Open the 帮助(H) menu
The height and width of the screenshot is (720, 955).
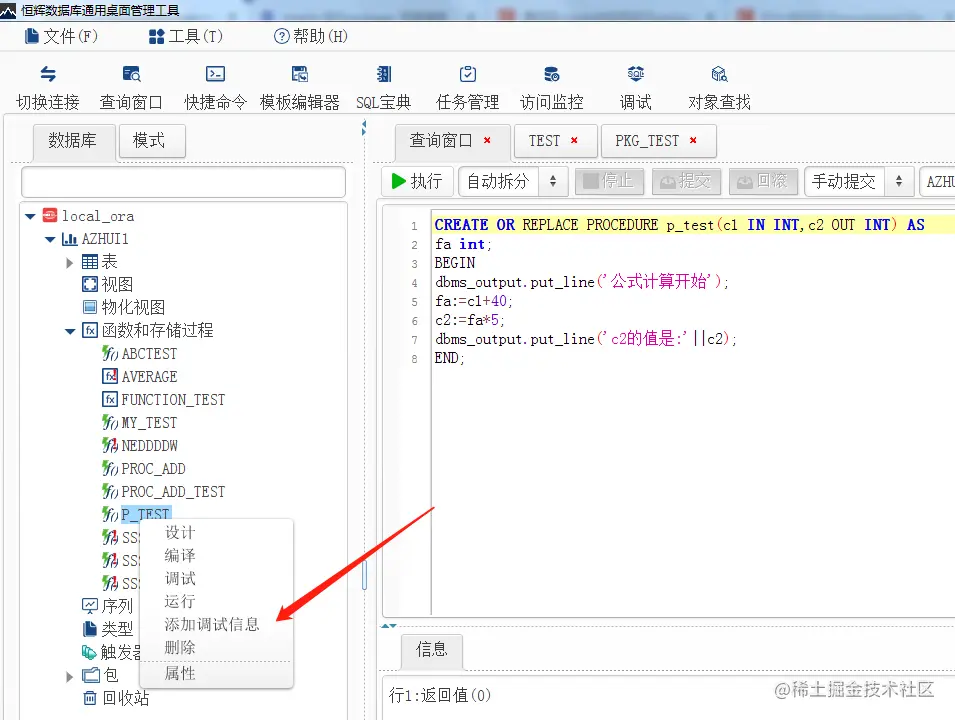point(311,37)
